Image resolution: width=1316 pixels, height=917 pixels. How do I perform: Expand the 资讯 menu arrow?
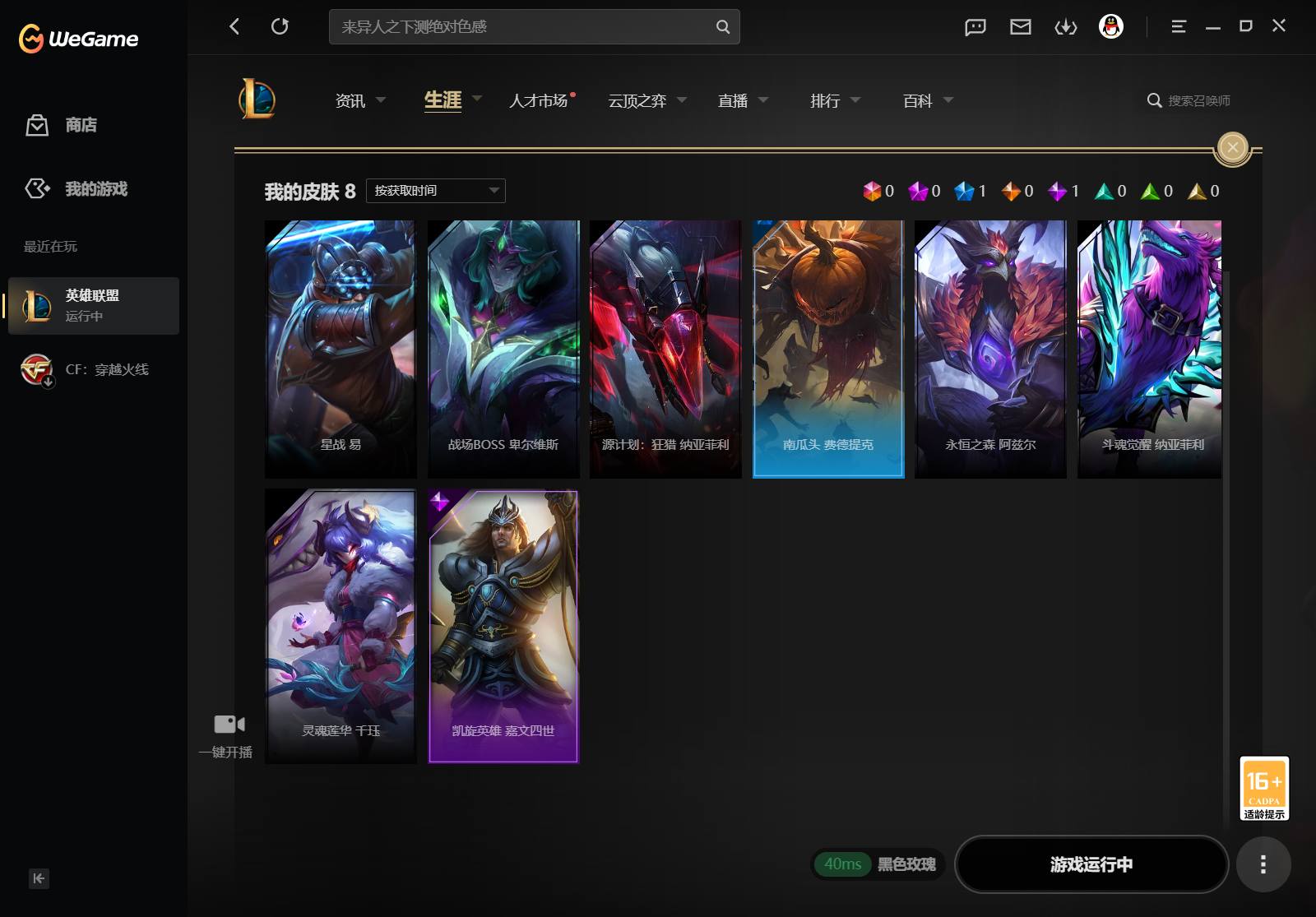pos(381,100)
